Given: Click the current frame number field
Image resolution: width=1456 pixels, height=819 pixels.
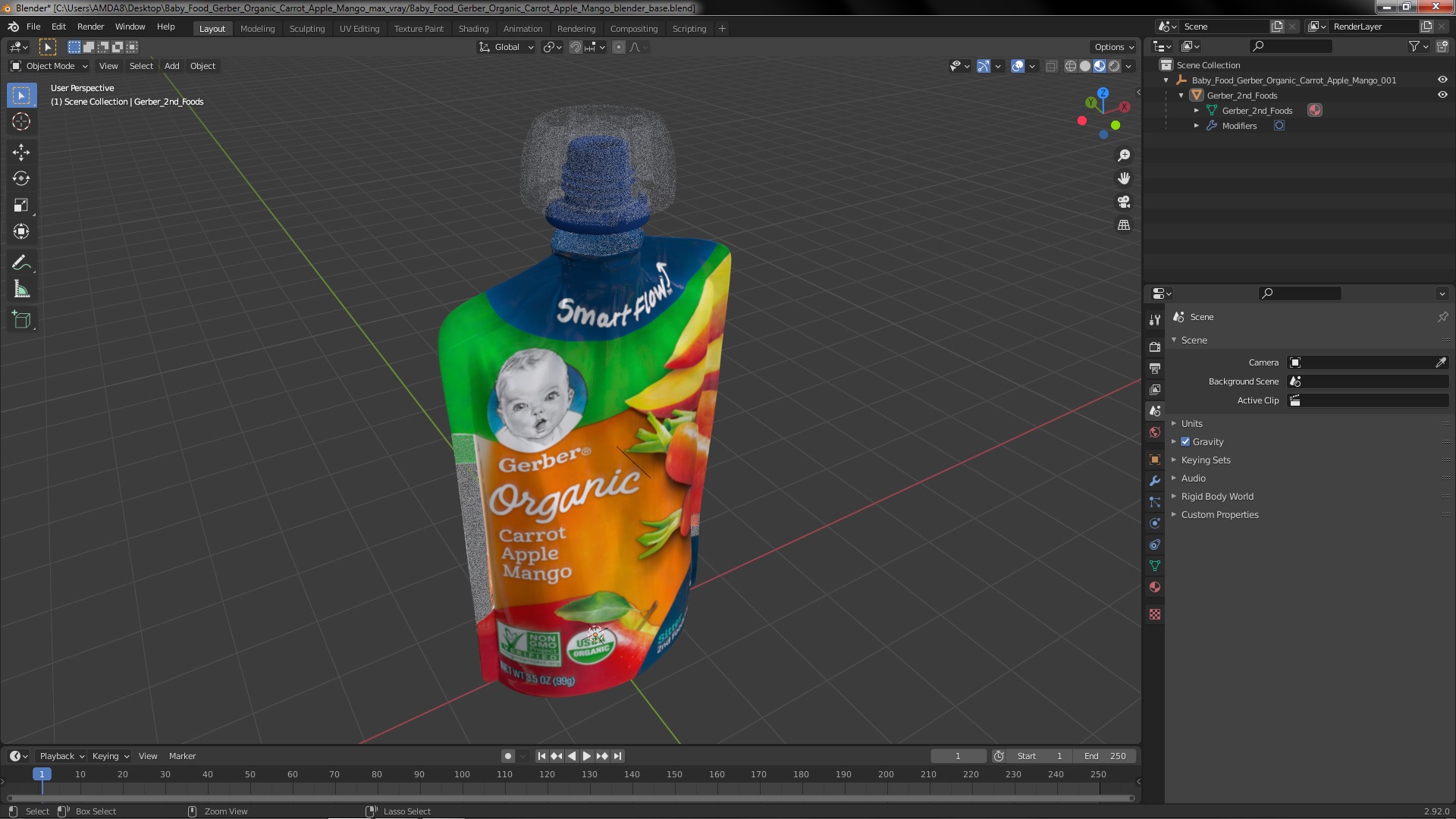Looking at the screenshot, I should tap(959, 756).
